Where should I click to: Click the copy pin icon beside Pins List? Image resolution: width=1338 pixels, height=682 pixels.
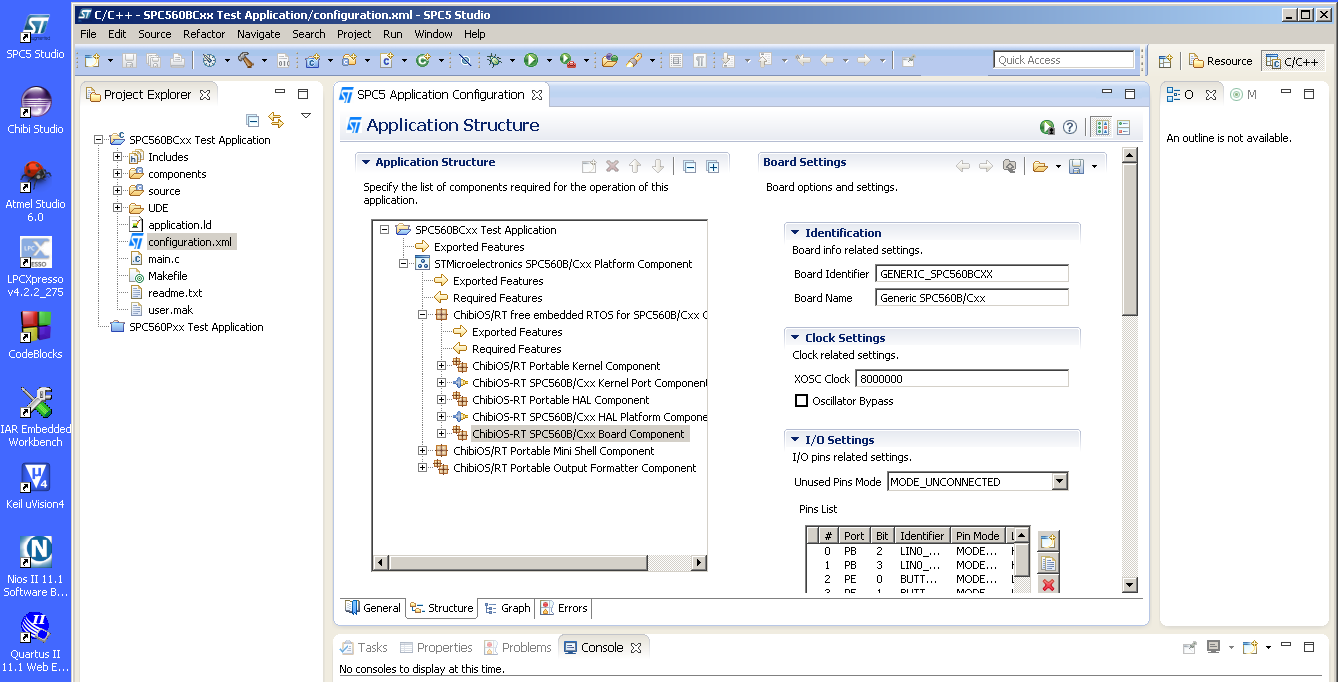(1048, 563)
